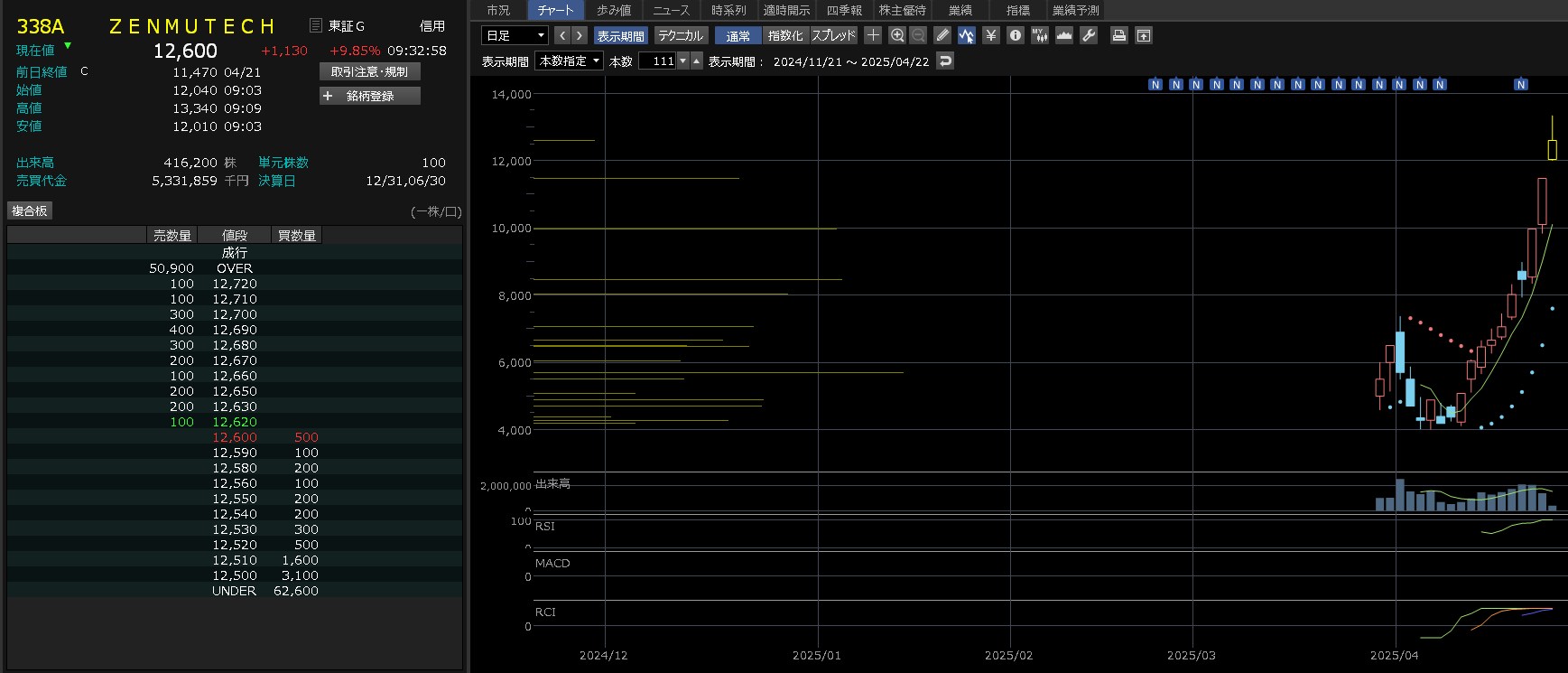
Task: Increase bar count with up arrow
Action: [x=697, y=61]
